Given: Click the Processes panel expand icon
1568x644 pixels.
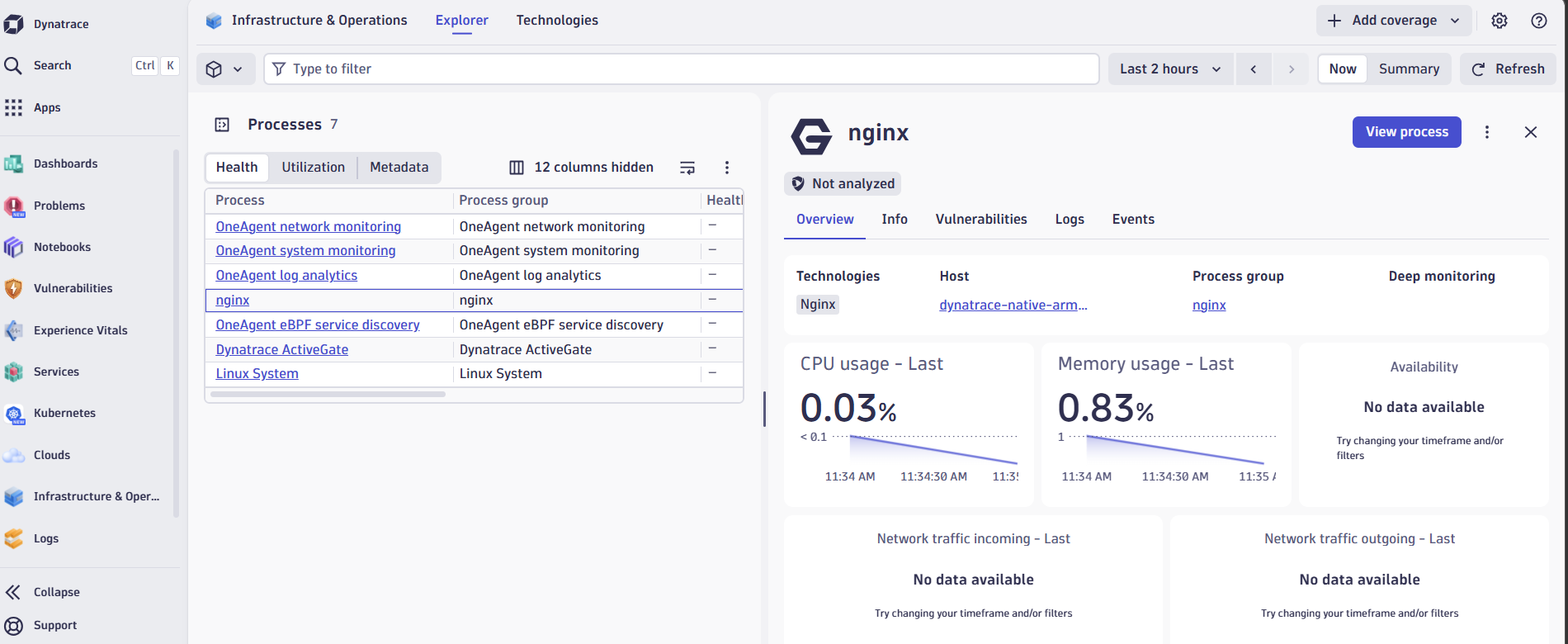Looking at the screenshot, I should (x=222, y=125).
